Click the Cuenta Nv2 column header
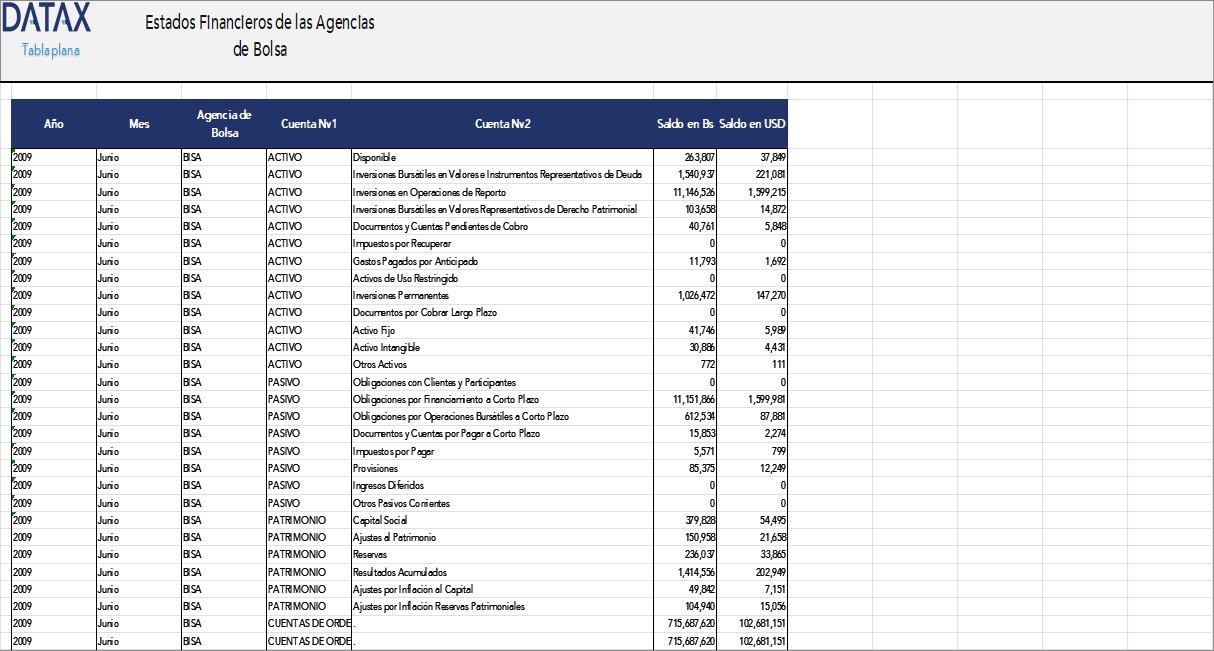Screen dimensions: 1214x651 coord(500,124)
